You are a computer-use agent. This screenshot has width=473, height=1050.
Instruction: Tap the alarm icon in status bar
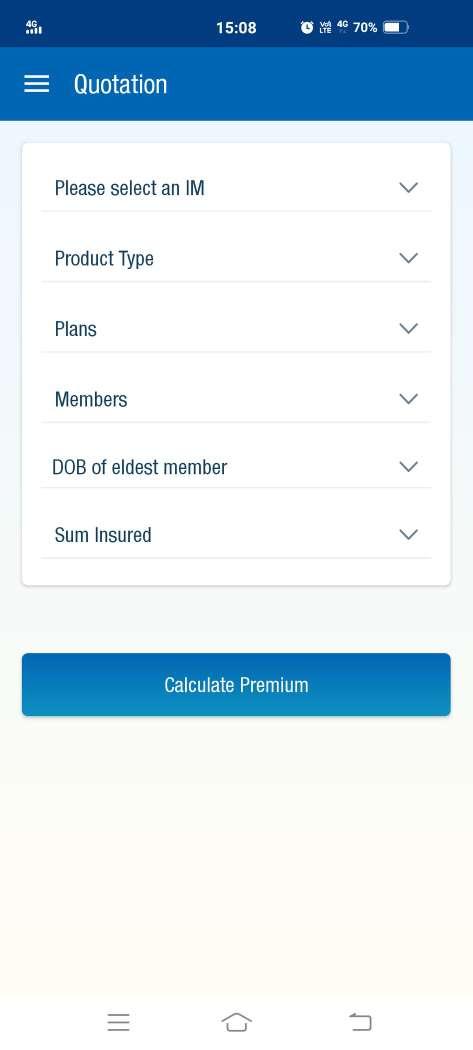pos(307,27)
